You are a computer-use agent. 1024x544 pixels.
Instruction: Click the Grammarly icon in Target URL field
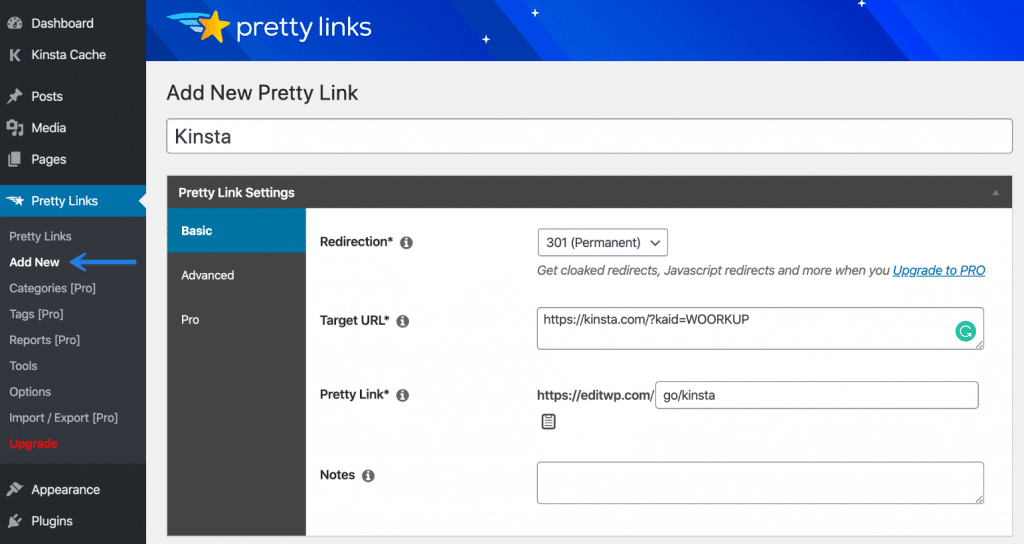click(x=965, y=331)
